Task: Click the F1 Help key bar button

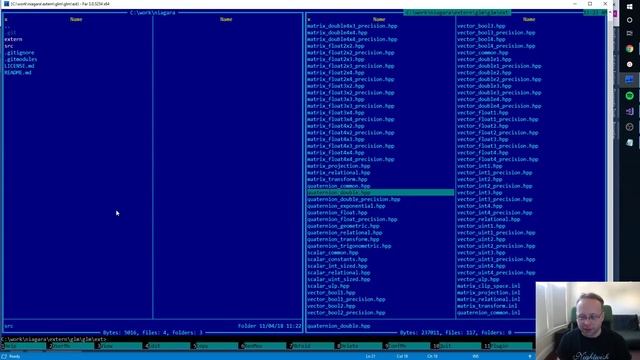Action: point(24,346)
